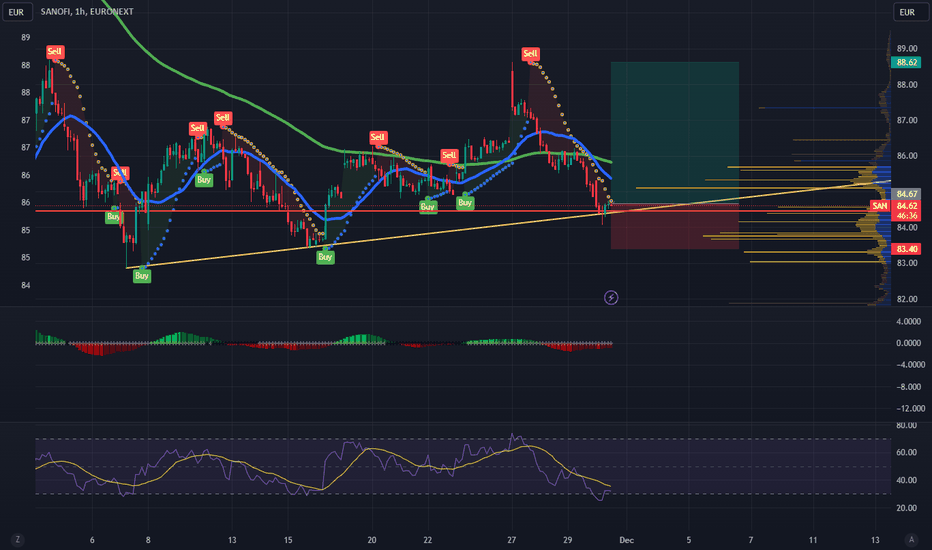This screenshot has height=550, width=932.
Task: Click the 86.00 price axis label
Action: click(907, 156)
